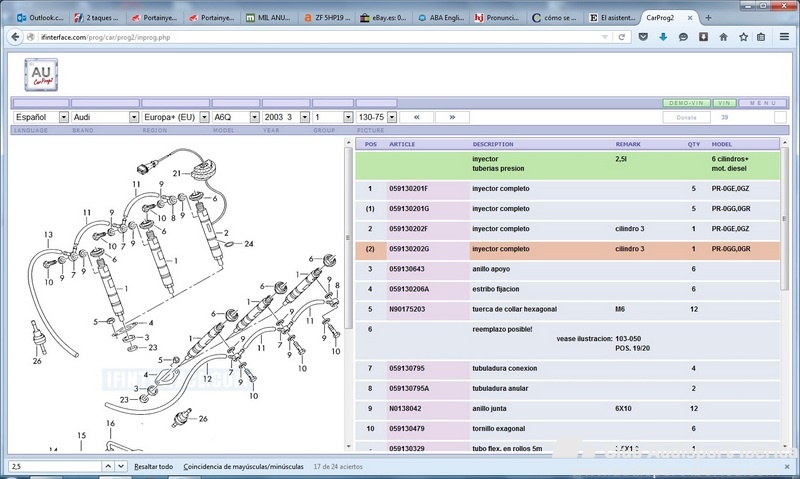Select article N90175203 row
The width and height of the screenshot is (800, 479).
[x=567, y=309]
